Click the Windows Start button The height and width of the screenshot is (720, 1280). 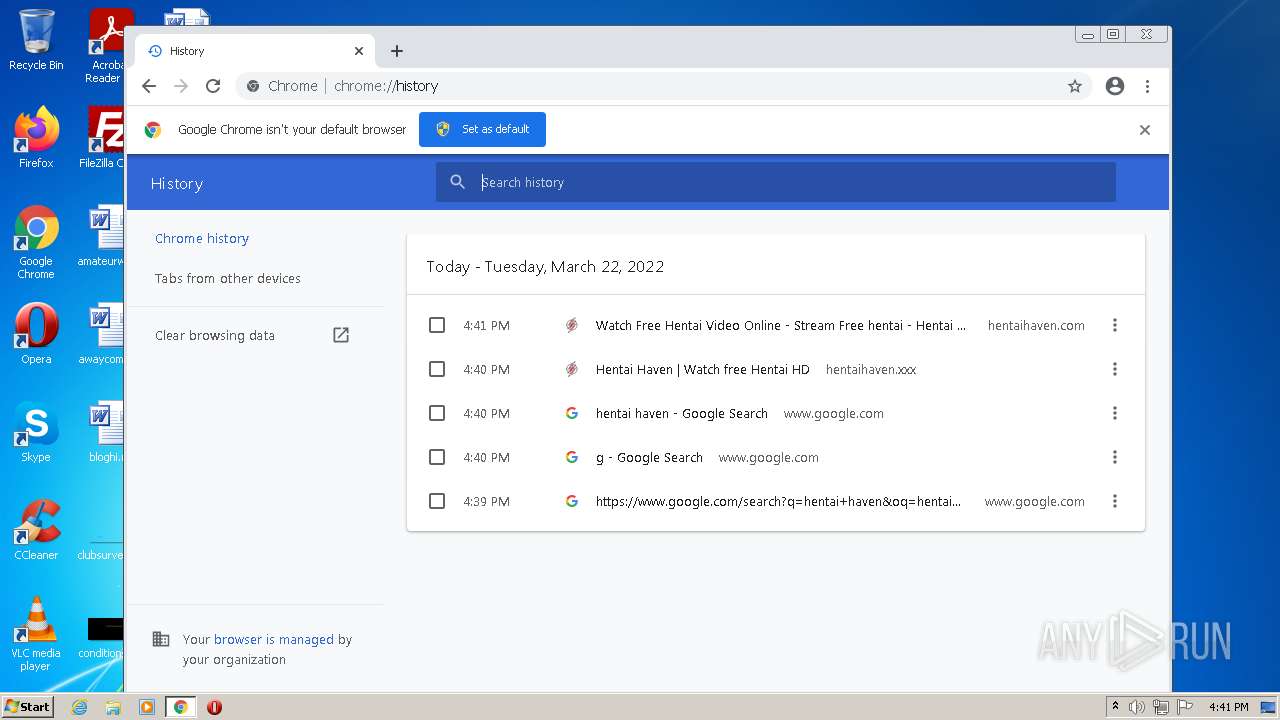(x=27, y=706)
